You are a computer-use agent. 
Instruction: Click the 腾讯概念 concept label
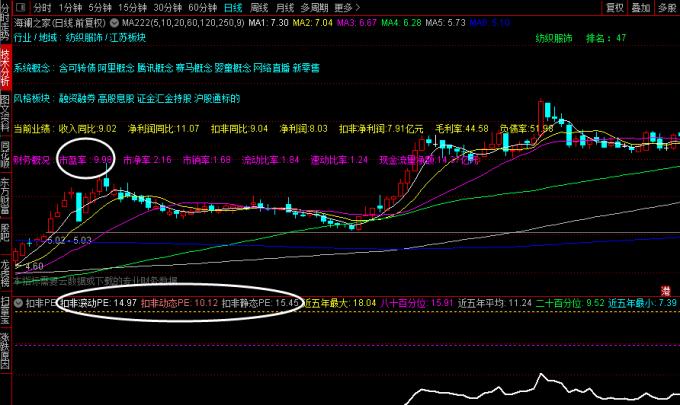155,68
